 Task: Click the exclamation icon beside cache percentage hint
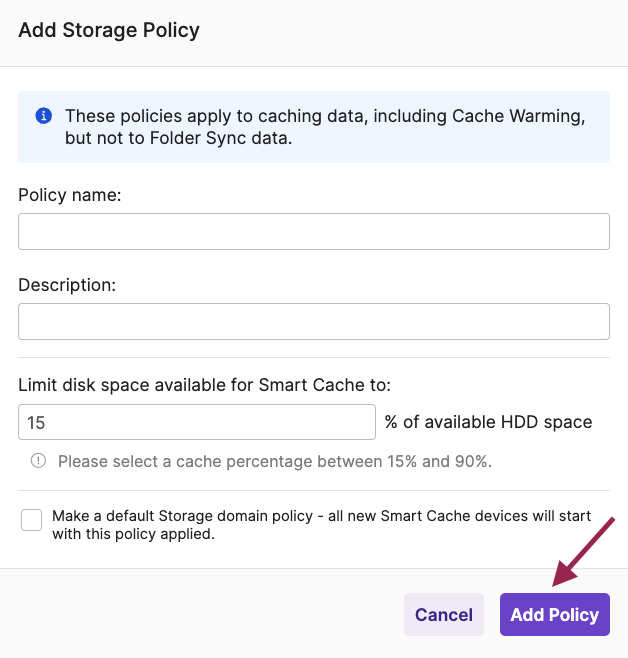click(x=39, y=461)
